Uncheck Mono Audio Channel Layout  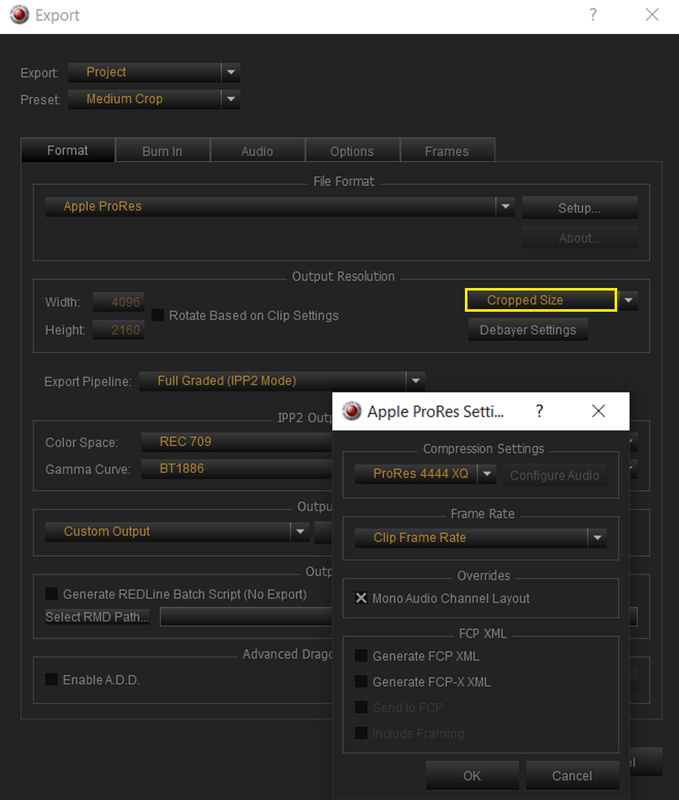point(361,598)
